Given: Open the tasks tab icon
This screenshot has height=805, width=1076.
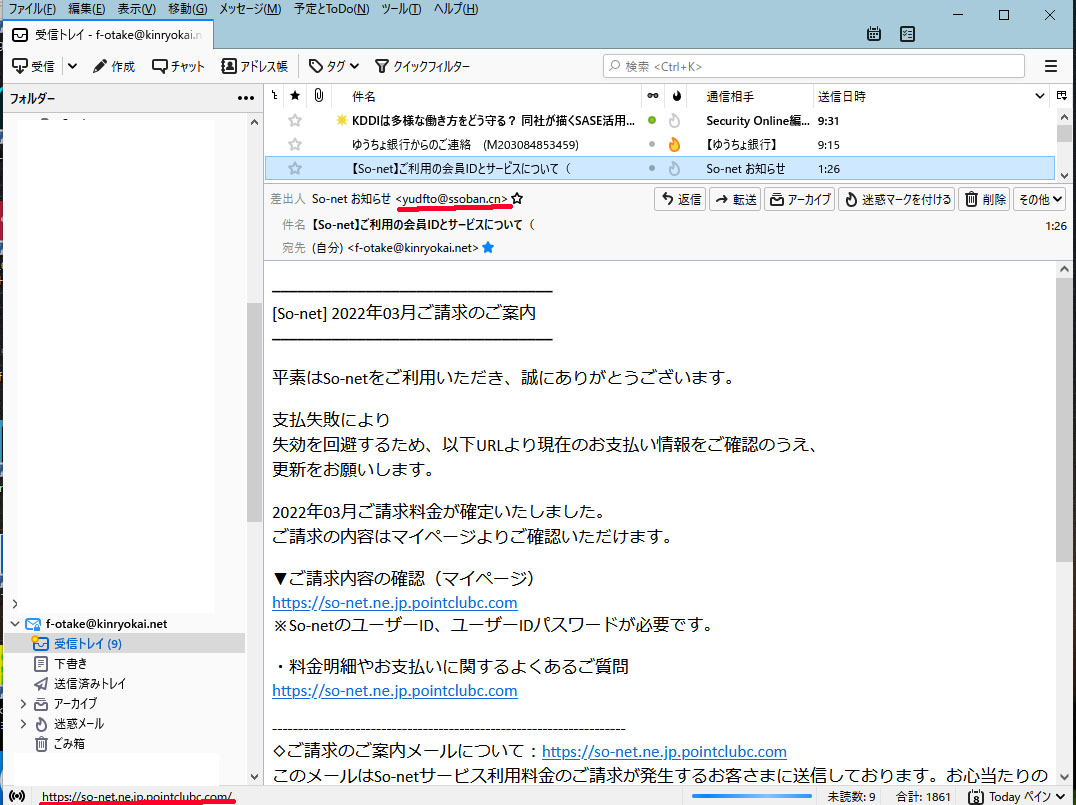Looking at the screenshot, I should click(x=907, y=34).
